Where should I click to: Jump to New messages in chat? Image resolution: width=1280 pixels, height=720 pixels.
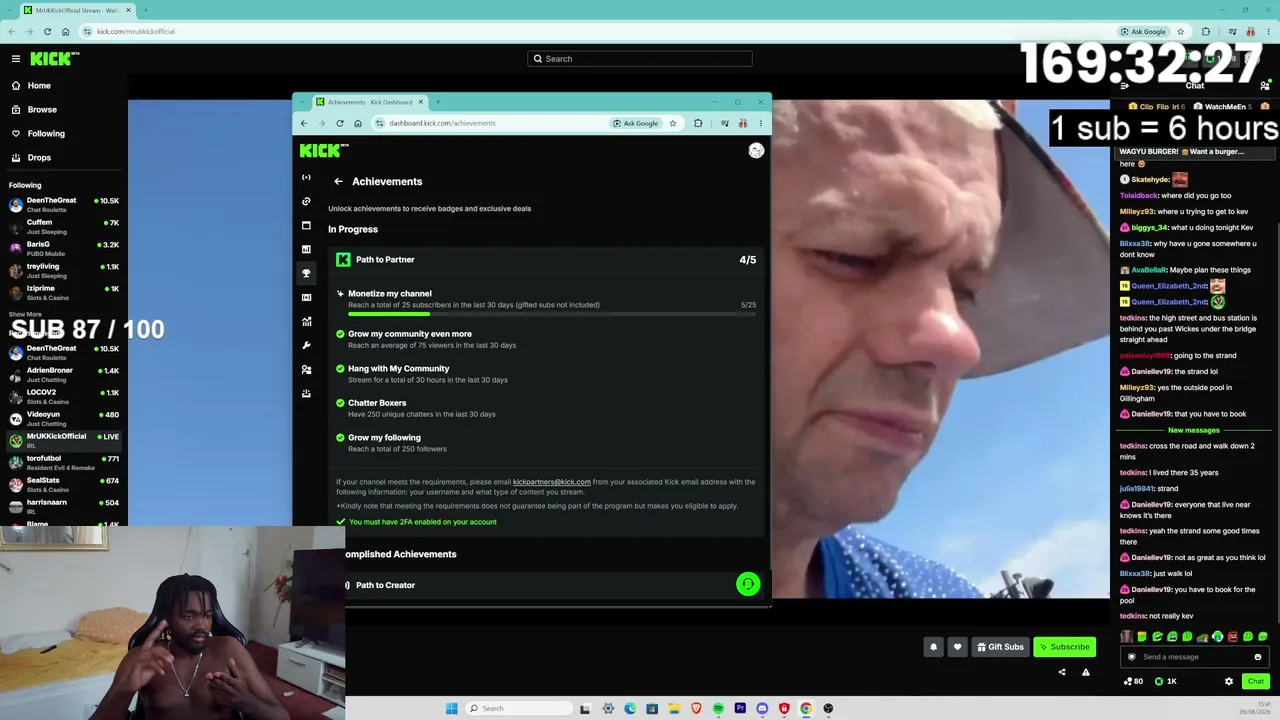point(1194,431)
